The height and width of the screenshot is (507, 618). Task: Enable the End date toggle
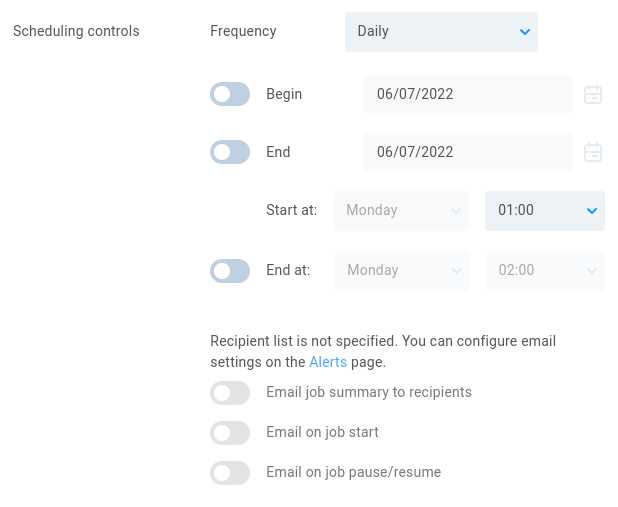(230, 152)
